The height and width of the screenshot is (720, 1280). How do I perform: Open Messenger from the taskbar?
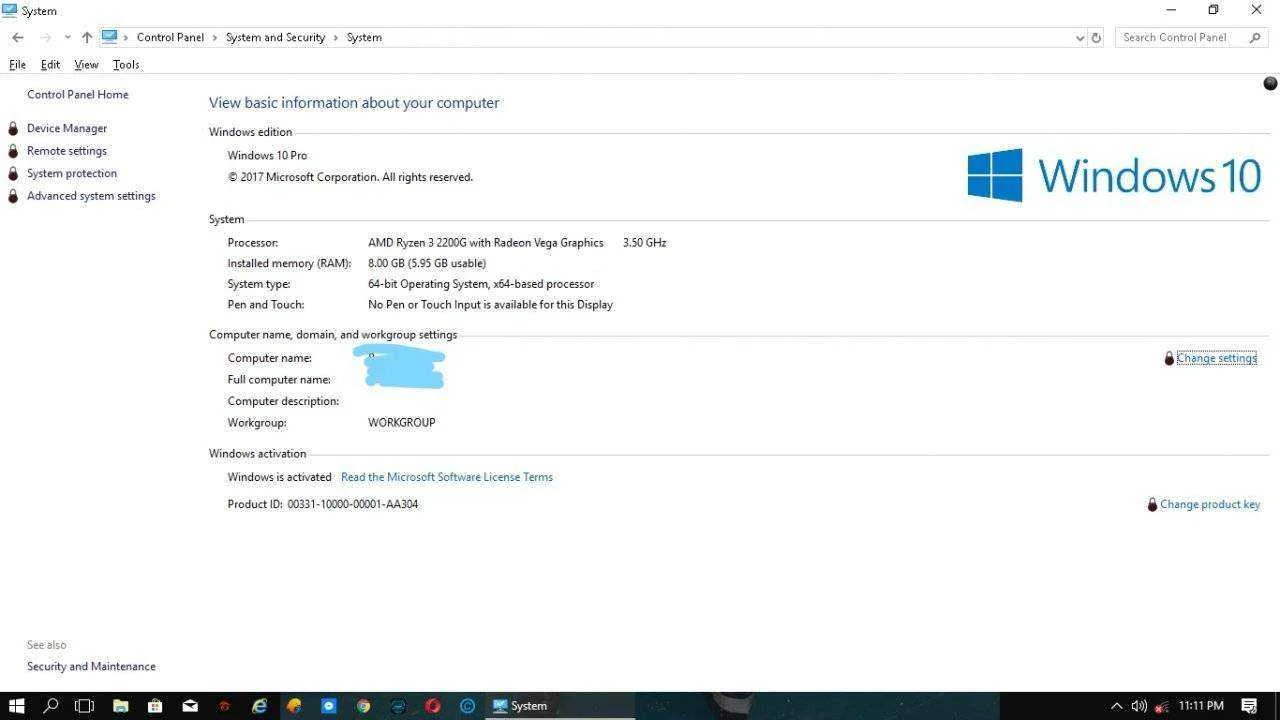tap(329, 705)
